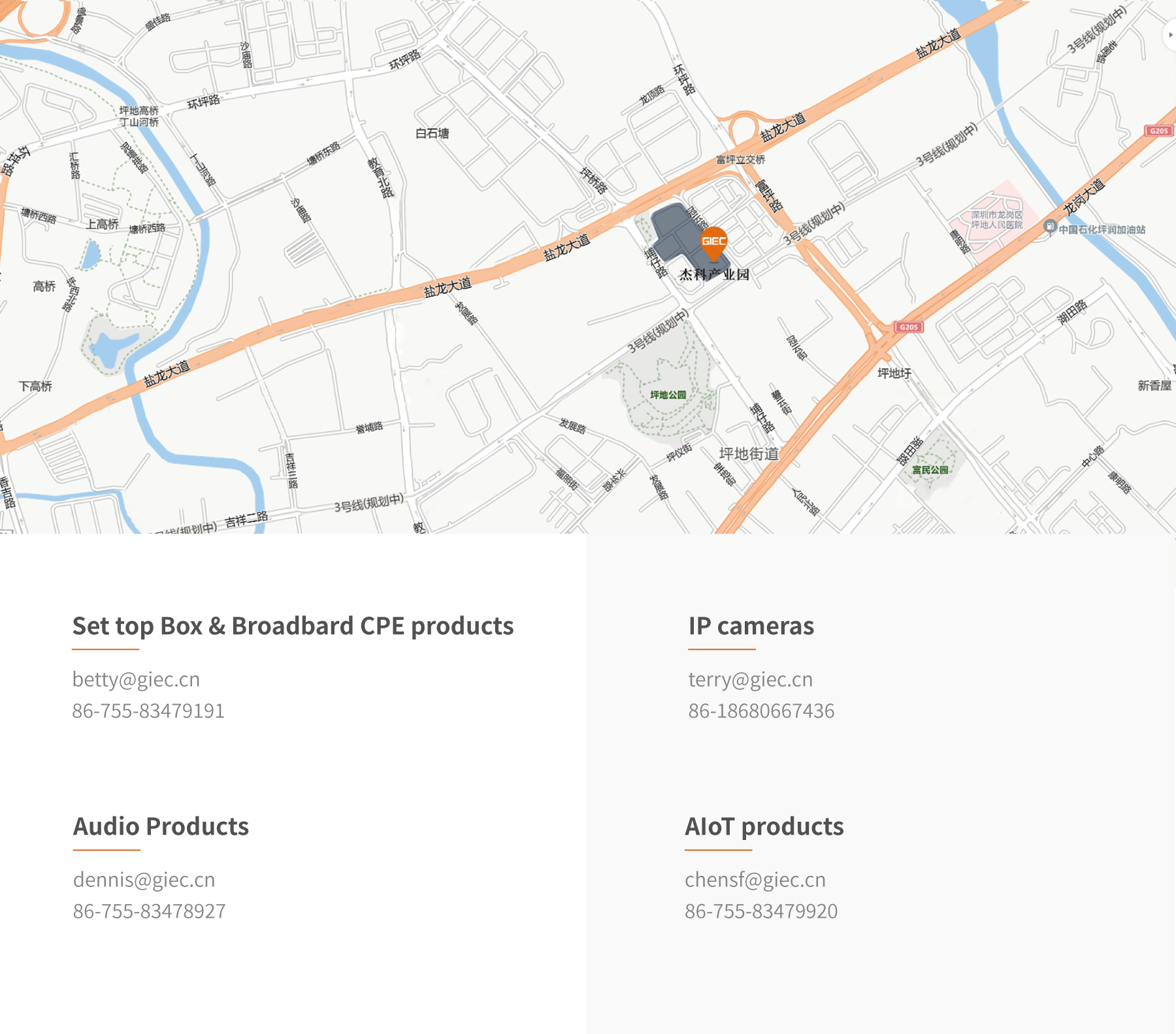
Task: Click phone number 86-755-83479191
Action: click(x=148, y=711)
